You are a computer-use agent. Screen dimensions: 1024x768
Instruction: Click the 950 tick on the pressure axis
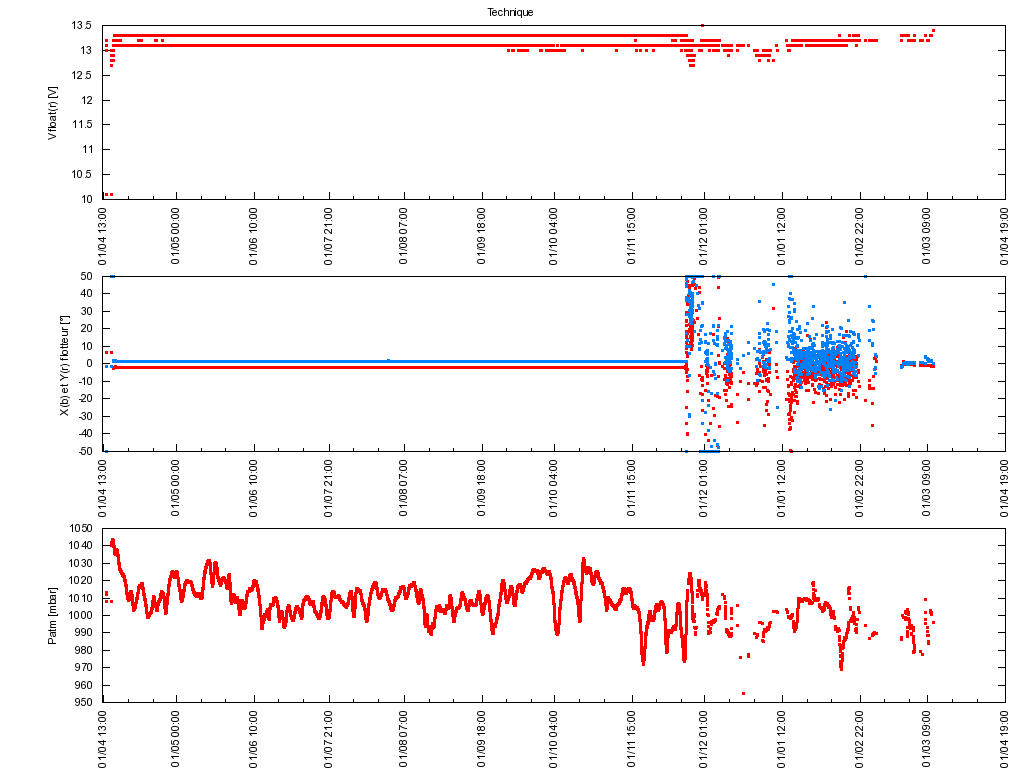pos(83,702)
